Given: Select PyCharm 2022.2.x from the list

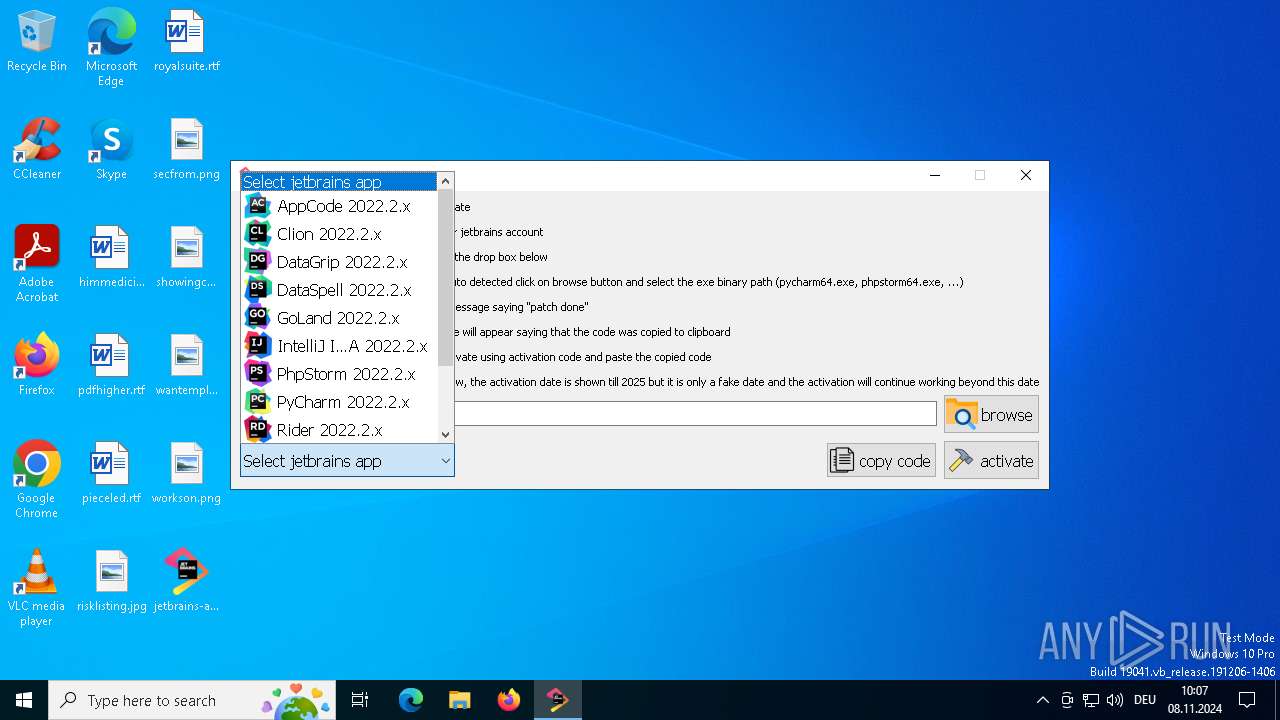Looking at the screenshot, I should [339, 402].
